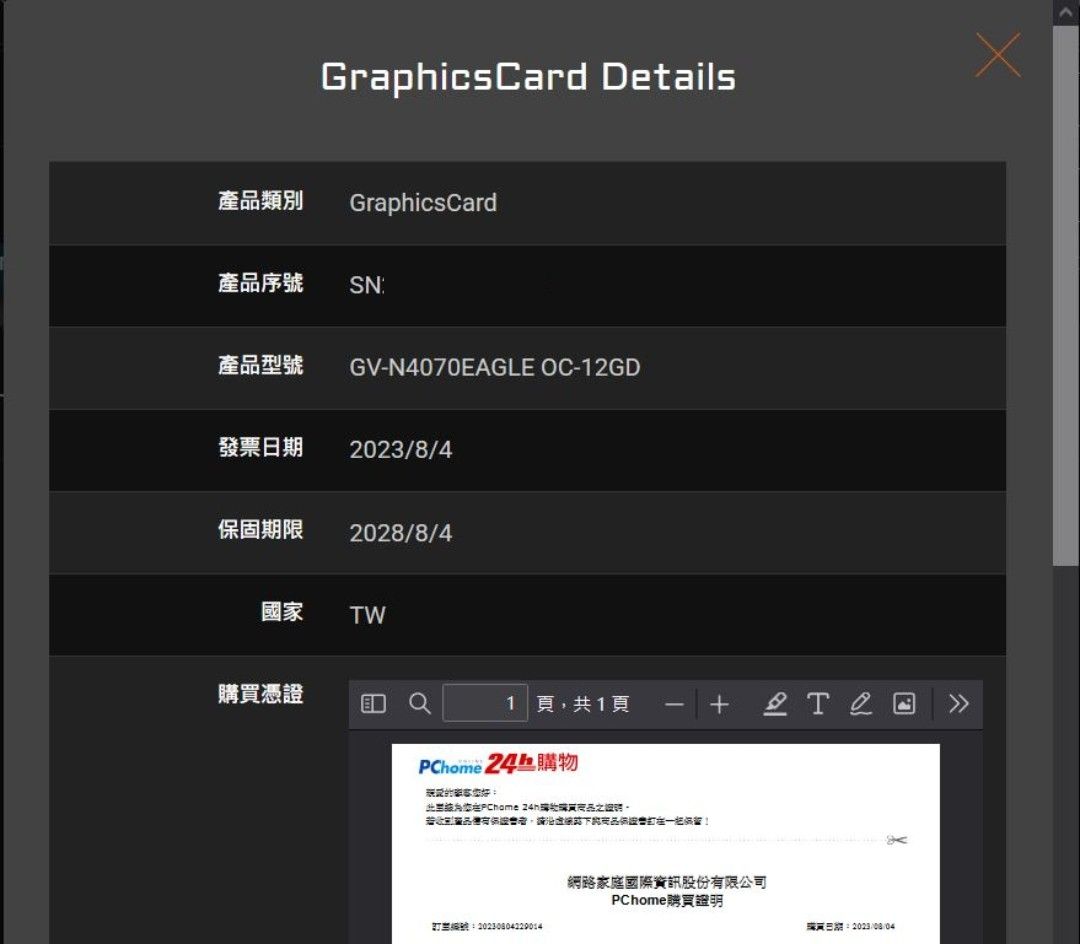Select the PDF text annotation tool
The image size is (1080, 944).
click(x=818, y=704)
